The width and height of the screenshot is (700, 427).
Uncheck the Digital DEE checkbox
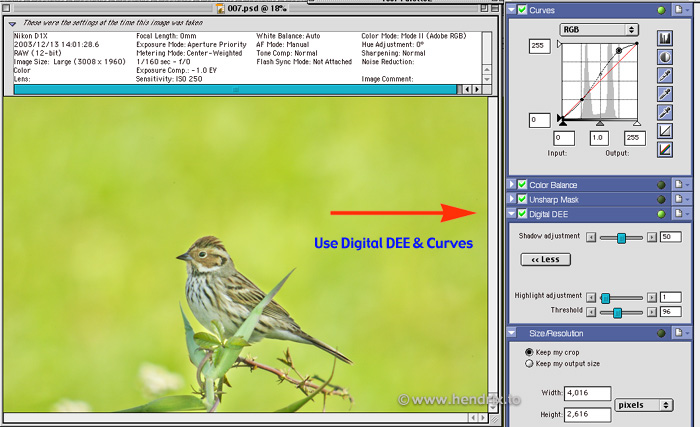pos(522,214)
